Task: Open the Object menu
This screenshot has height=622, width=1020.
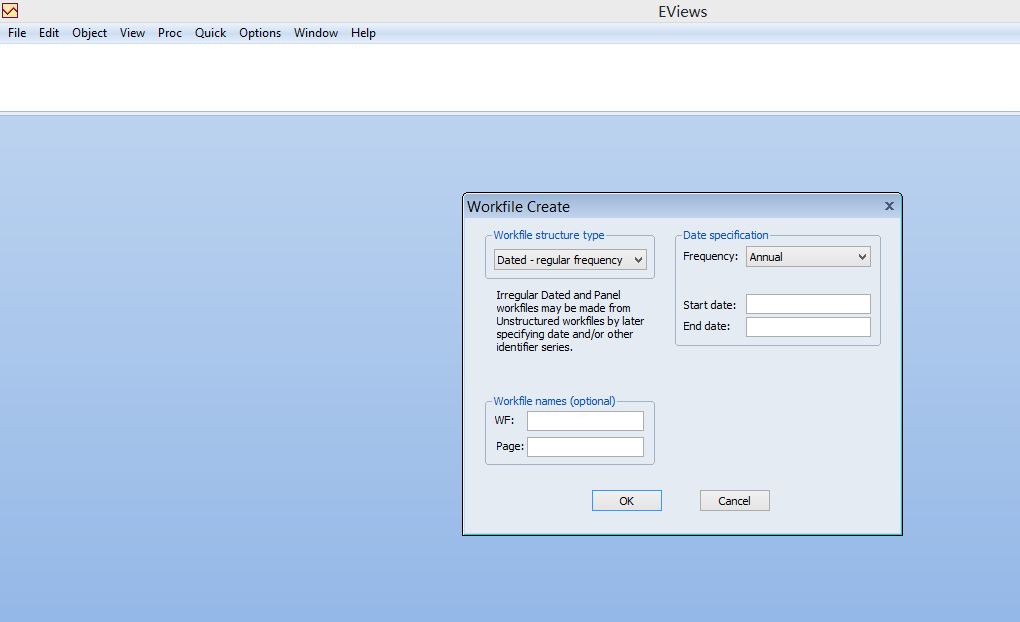Action: click(89, 33)
